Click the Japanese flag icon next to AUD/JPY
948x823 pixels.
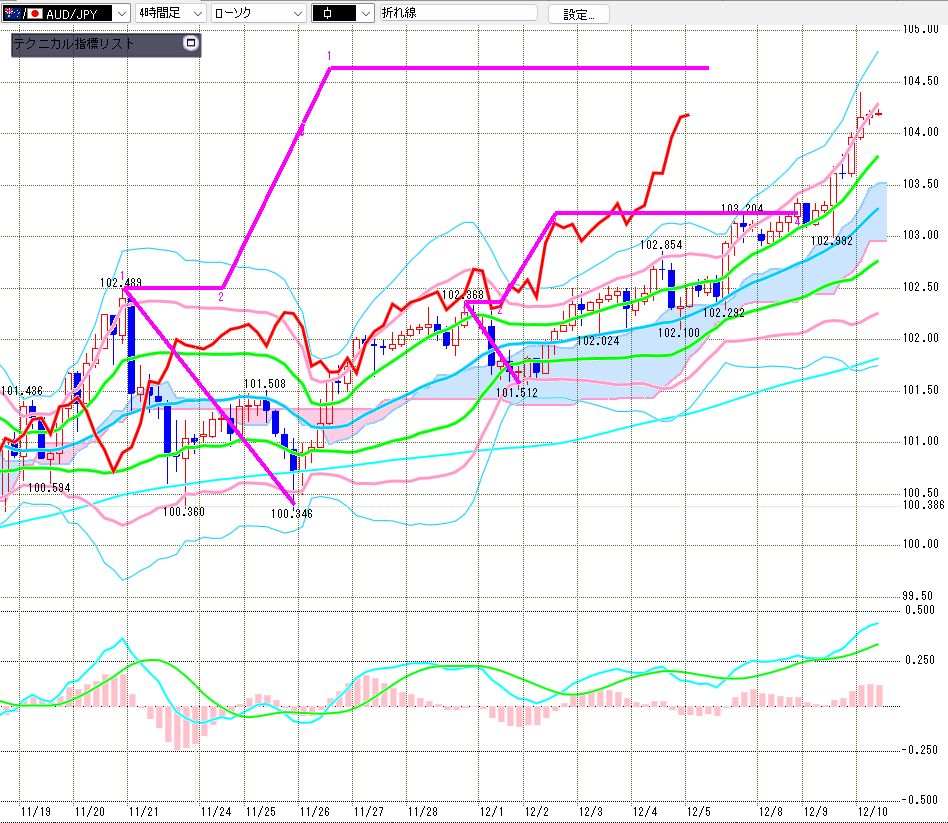tap(34, 13)
